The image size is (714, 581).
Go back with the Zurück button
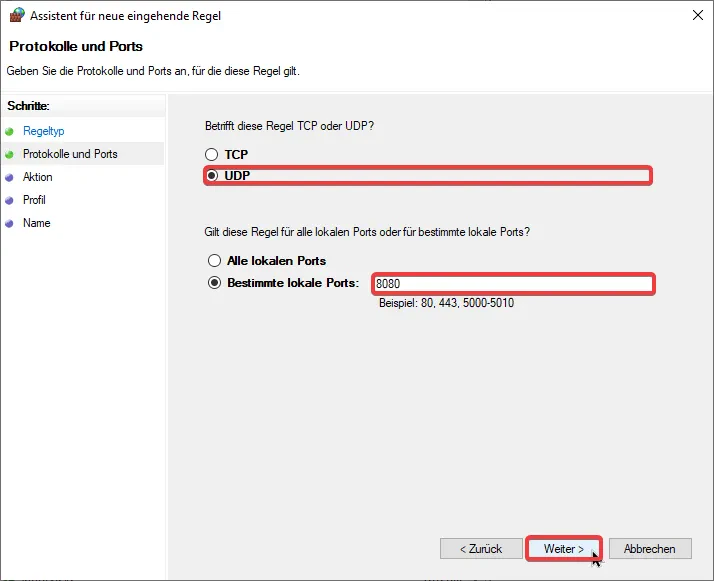coord(481,549)
